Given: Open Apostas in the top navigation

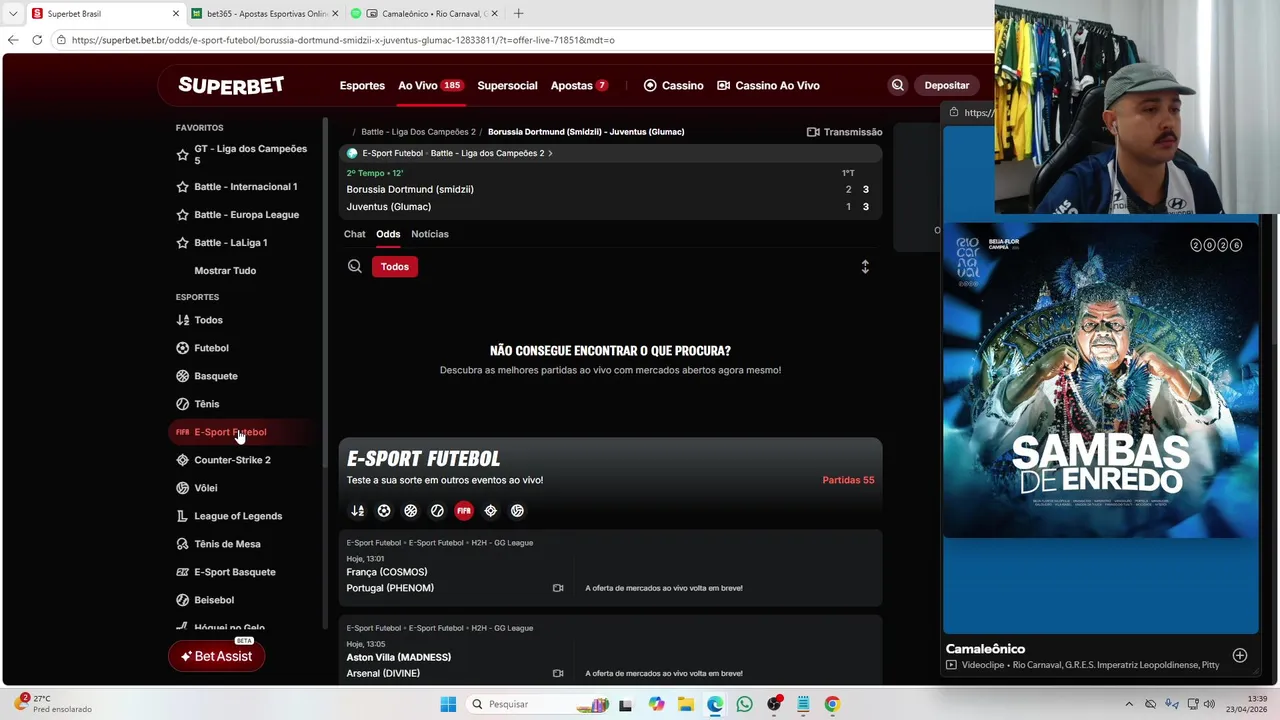Looking at the screenshot, I should point(579,85).
